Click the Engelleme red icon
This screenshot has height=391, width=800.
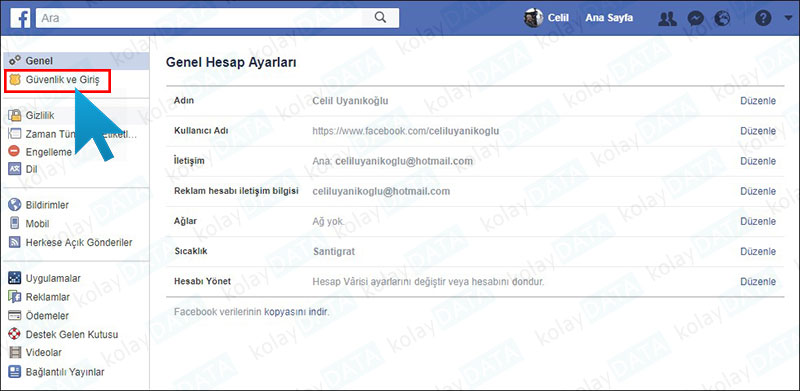pyautogui.click(x=15, y=152)
